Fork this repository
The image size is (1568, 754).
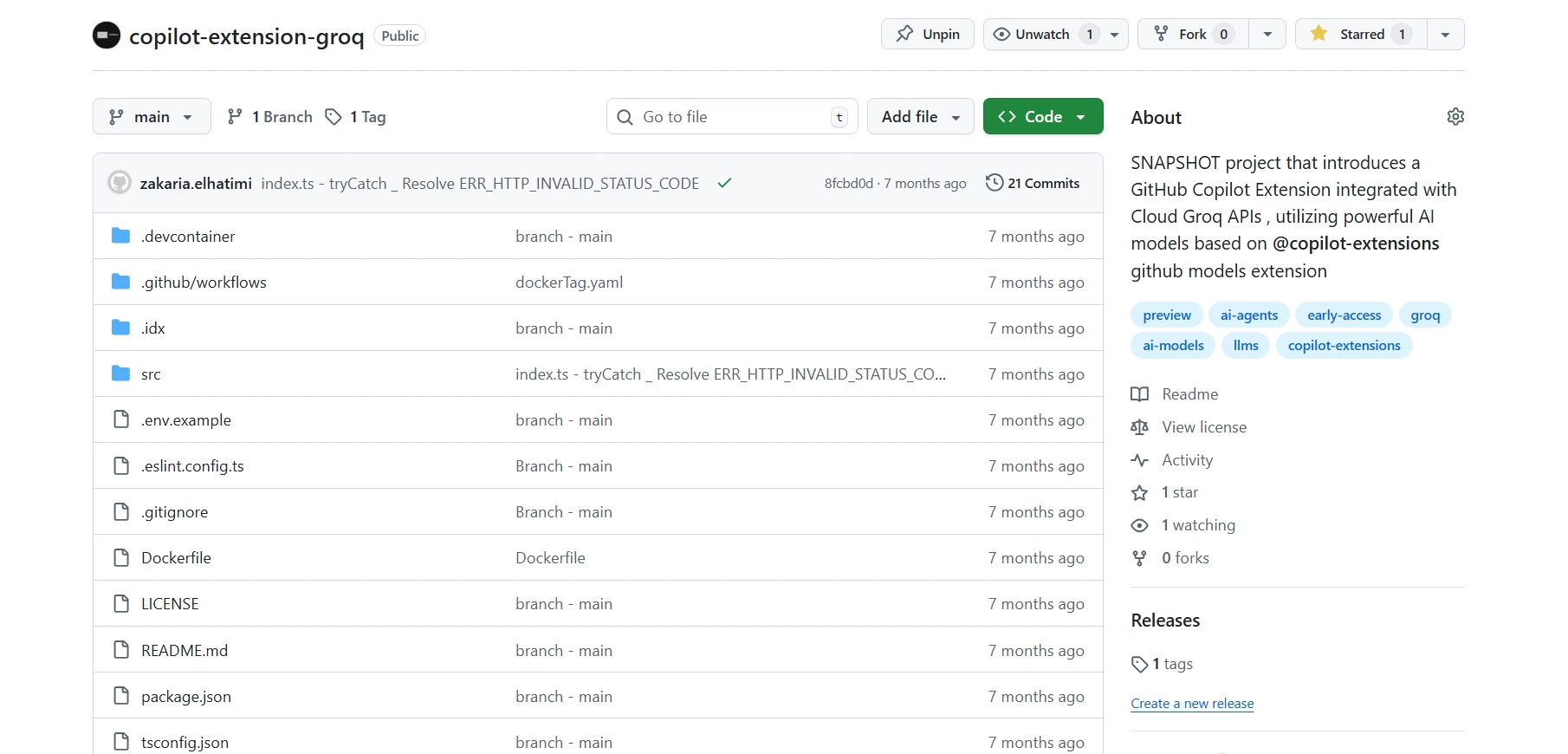1193,34
